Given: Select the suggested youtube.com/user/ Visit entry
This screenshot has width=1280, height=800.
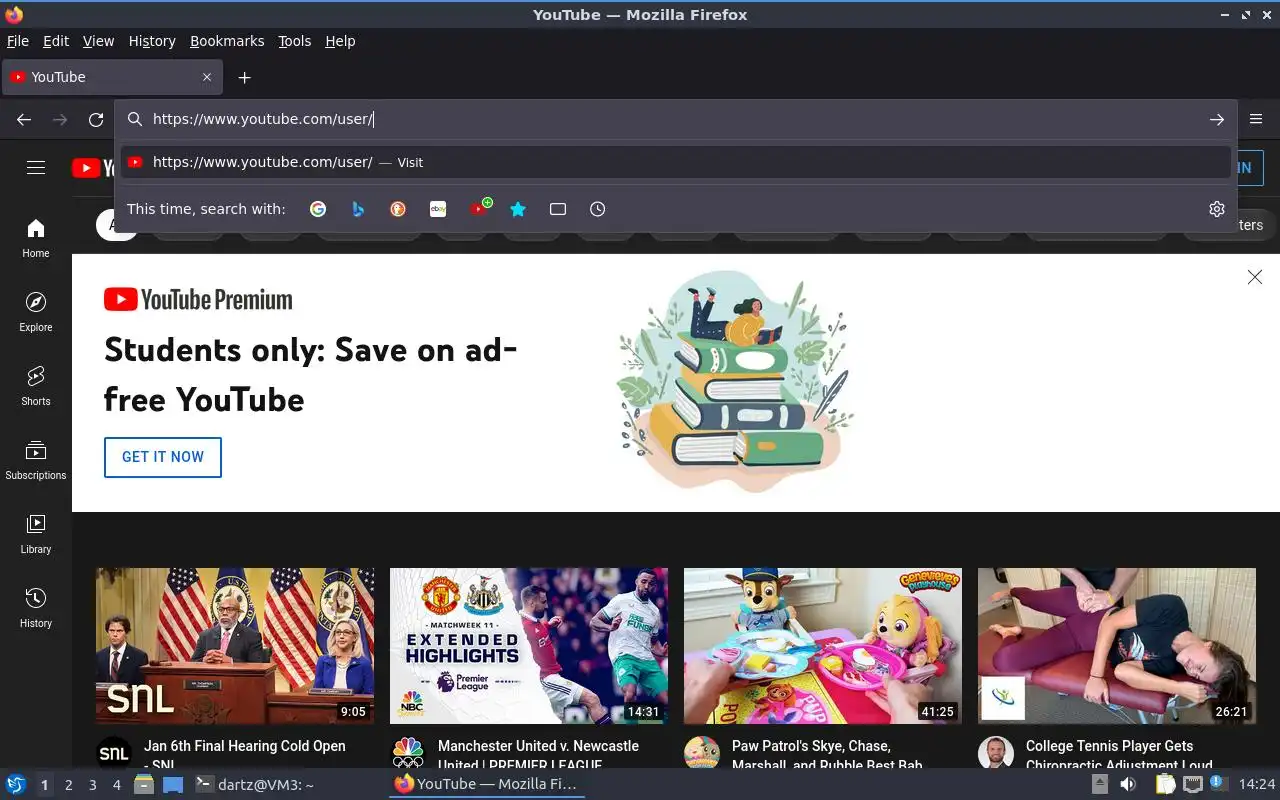Looking at the screenshot, I should [675, 162].
